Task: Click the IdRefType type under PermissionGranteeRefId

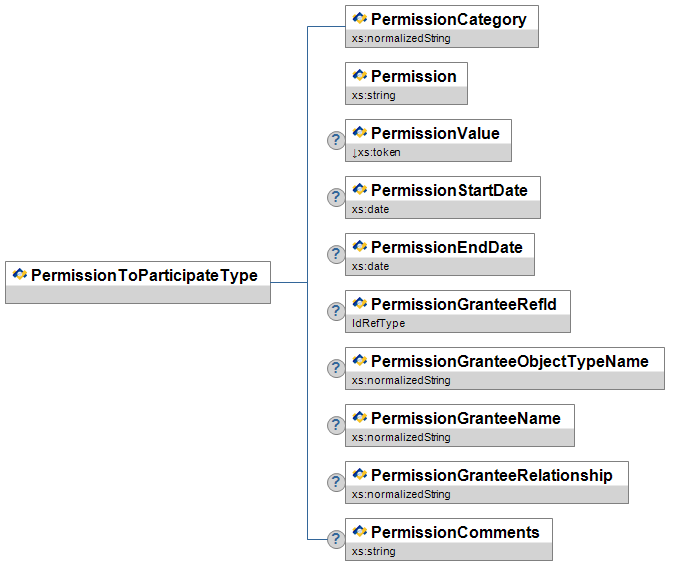Action: (379, 323)
